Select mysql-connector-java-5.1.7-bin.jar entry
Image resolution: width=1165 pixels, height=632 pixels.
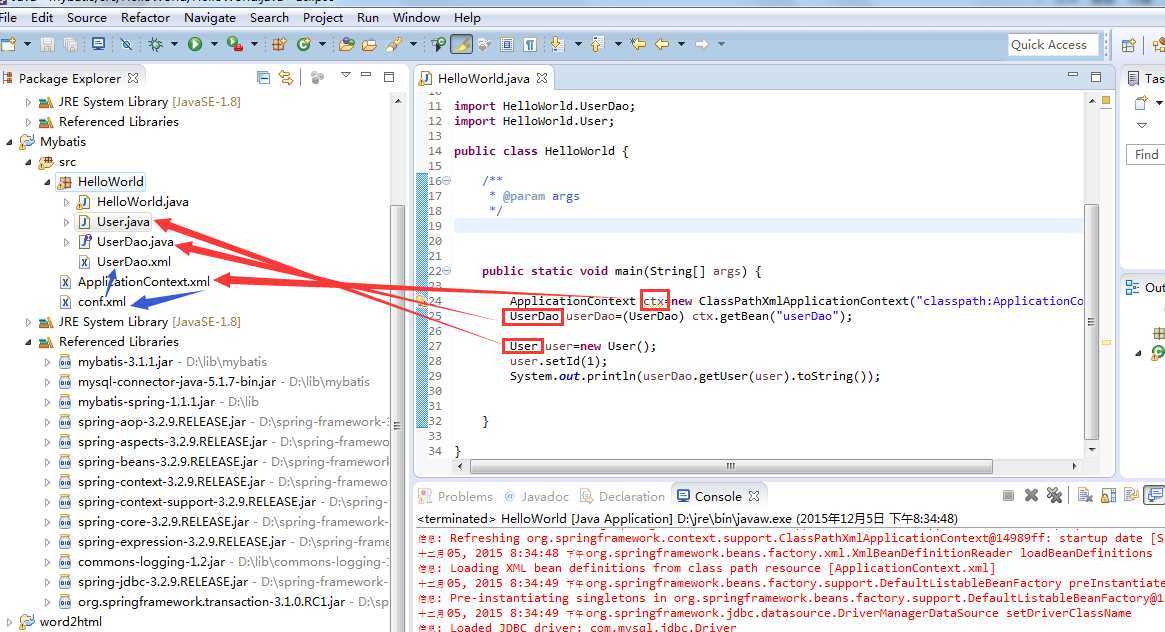[177, 382]
